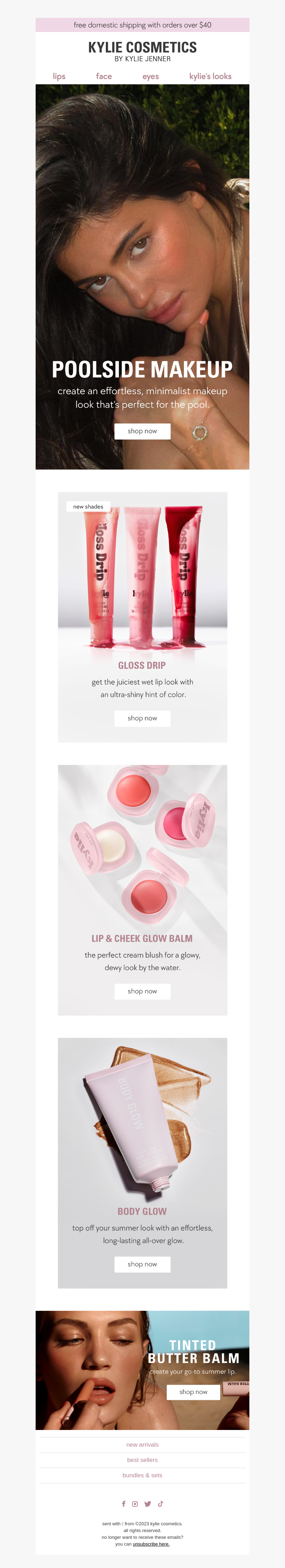Click shop now on Tinted Butter Balm banner
This screenshot has width=285, height=1568.
coord(194,1392)
